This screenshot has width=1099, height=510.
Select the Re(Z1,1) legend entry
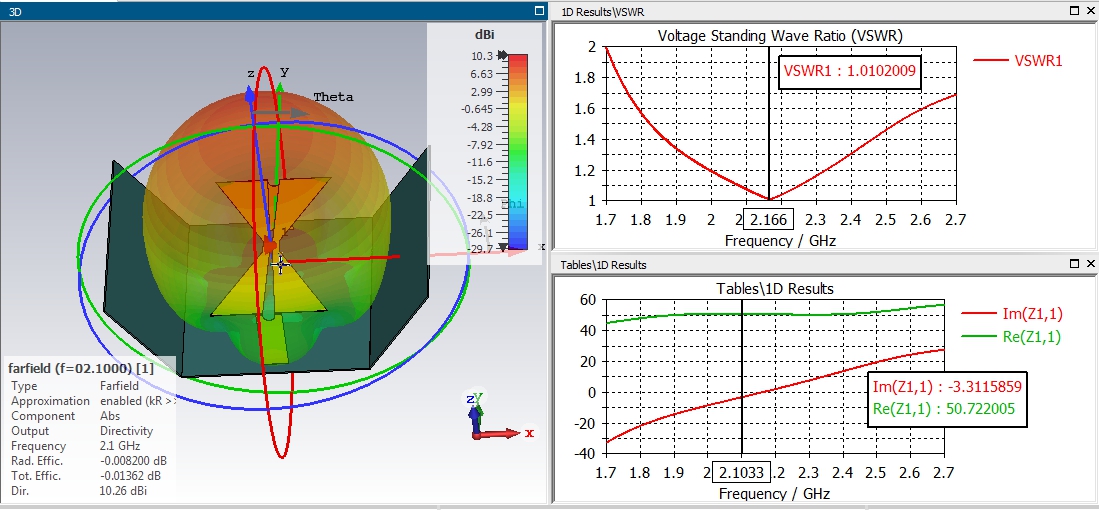(x=1012, y=337)
